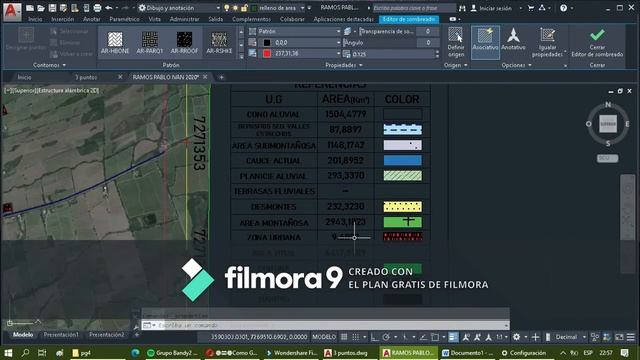
Task: Open the Anotar ribbon tab
Action: (x=91, y=19)
